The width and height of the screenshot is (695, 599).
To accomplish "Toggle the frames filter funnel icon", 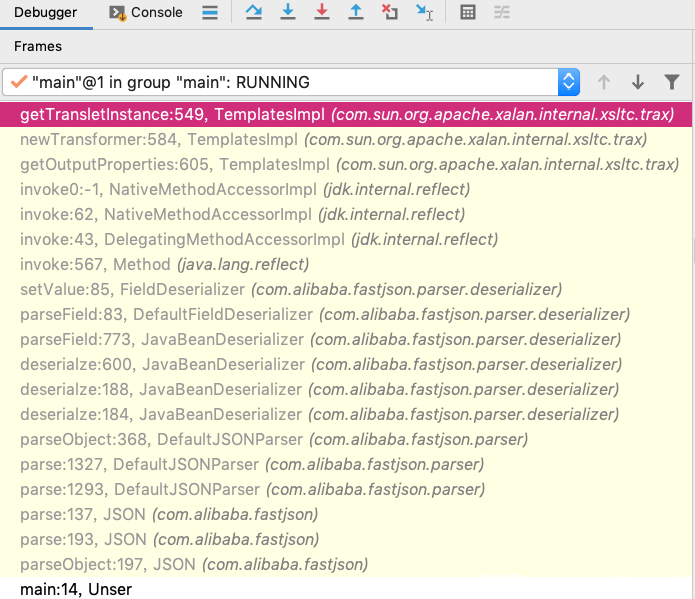I will (672, 82).
